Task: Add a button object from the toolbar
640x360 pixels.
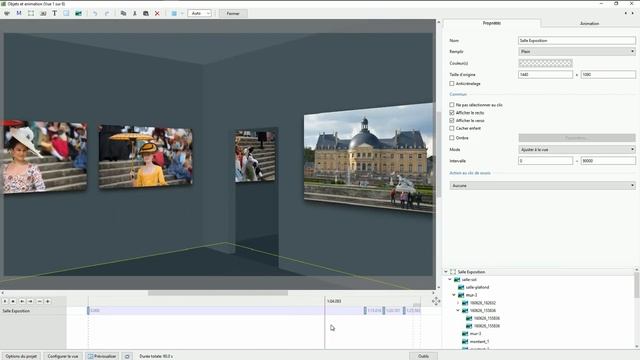Action: (43, 13)
